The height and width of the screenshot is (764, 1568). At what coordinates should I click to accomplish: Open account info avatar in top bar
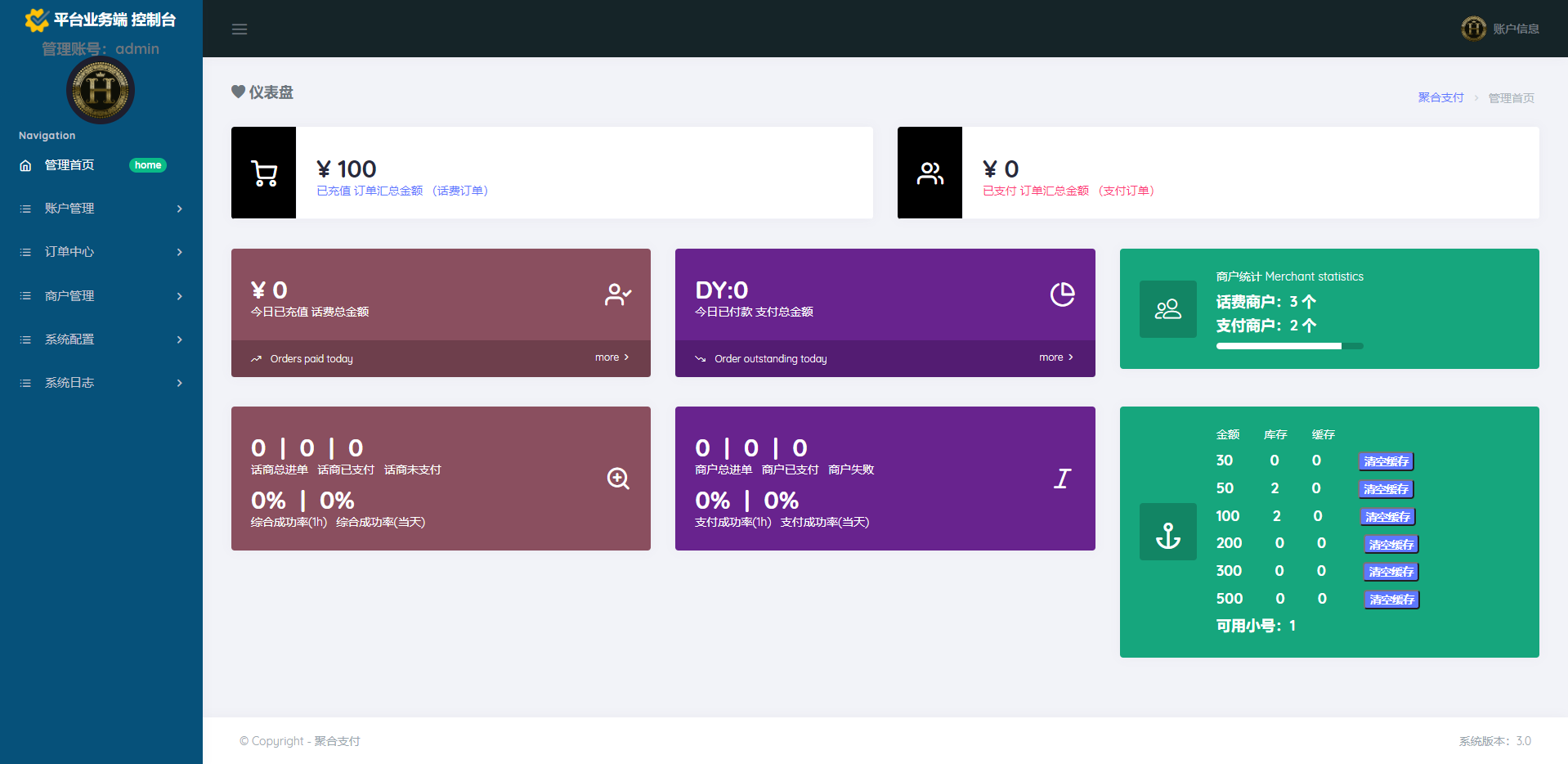pos(1473,29)
